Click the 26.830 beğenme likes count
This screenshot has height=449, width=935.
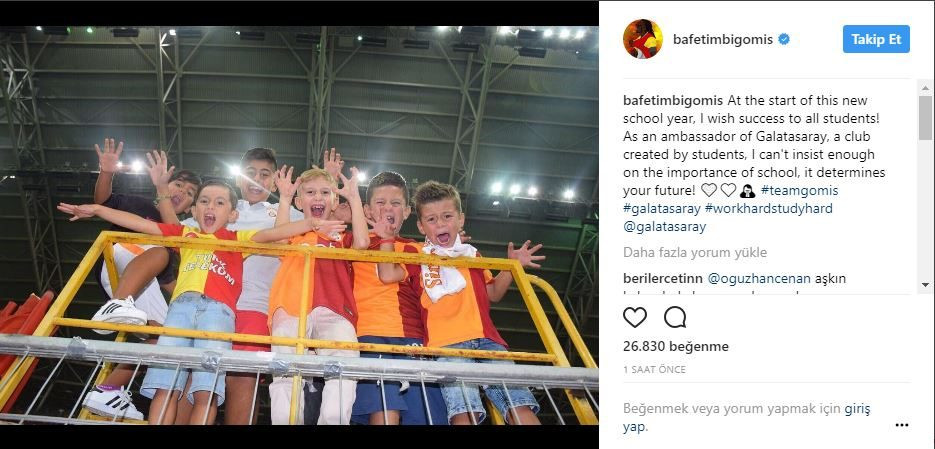point(676,346)
